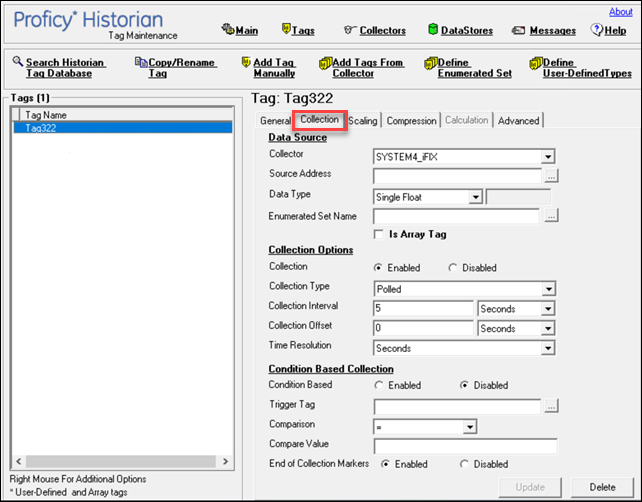The height and width of the screenshot is (502, 642).
Task: Switch to the Advanced tab
Action: (518, 121)
